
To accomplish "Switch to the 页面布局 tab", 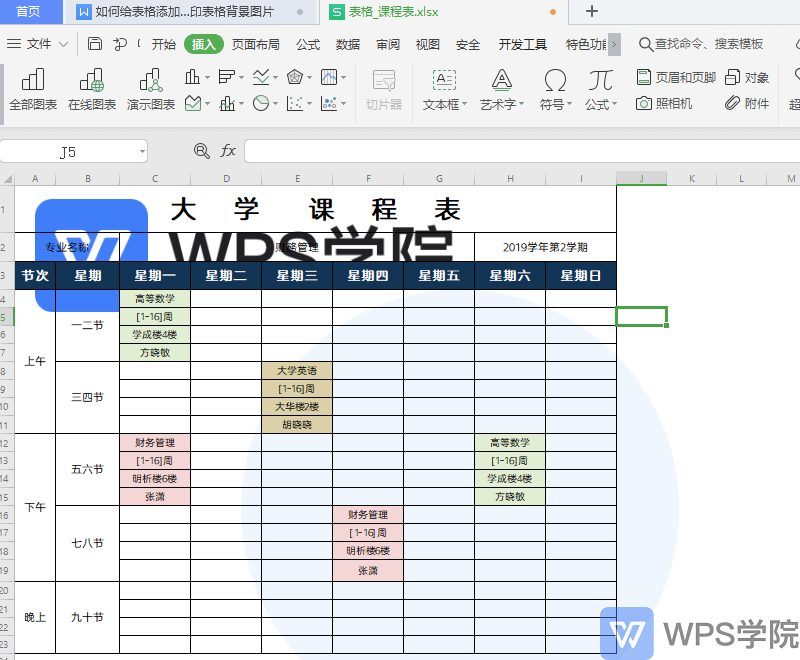I will pos(256,44).
